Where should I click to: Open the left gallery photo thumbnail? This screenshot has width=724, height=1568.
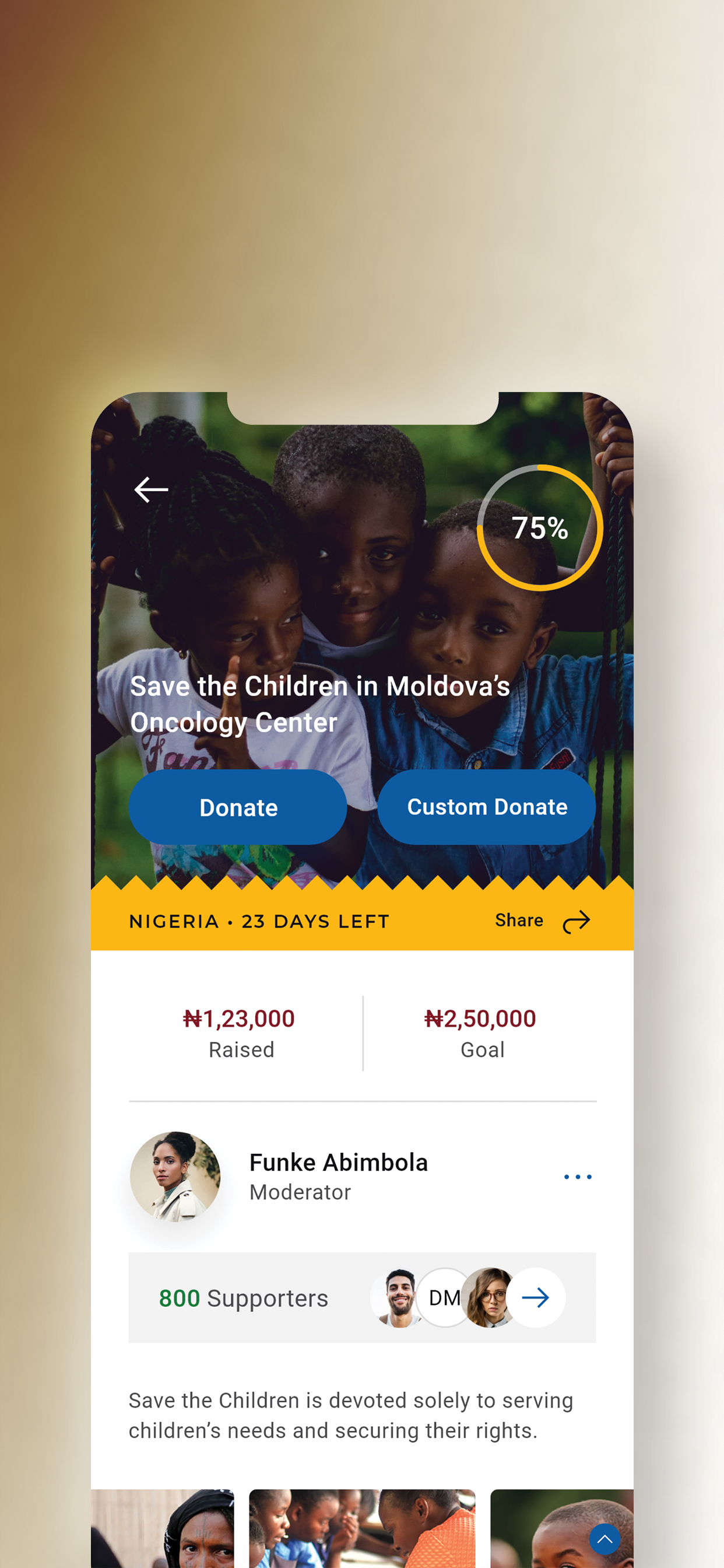[163, 1528]
